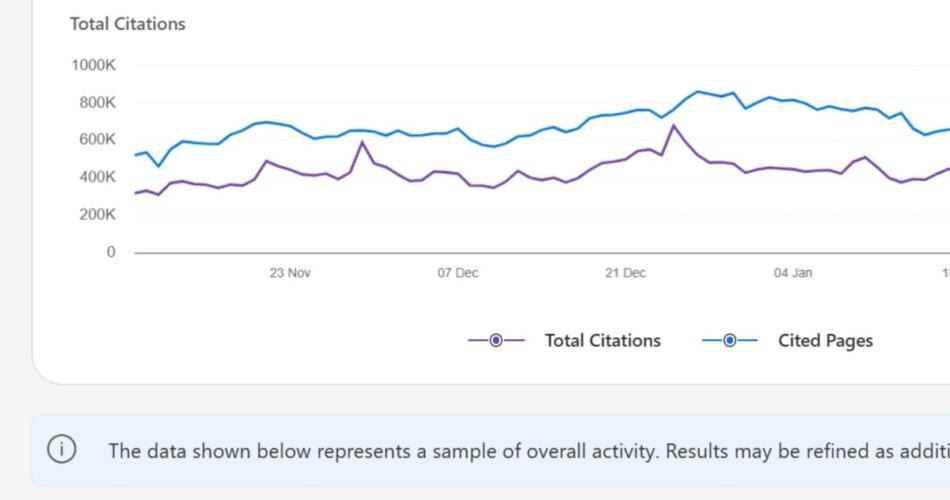
Task: Click the purple line spike before 07 Dec
Action: point(362,142)
